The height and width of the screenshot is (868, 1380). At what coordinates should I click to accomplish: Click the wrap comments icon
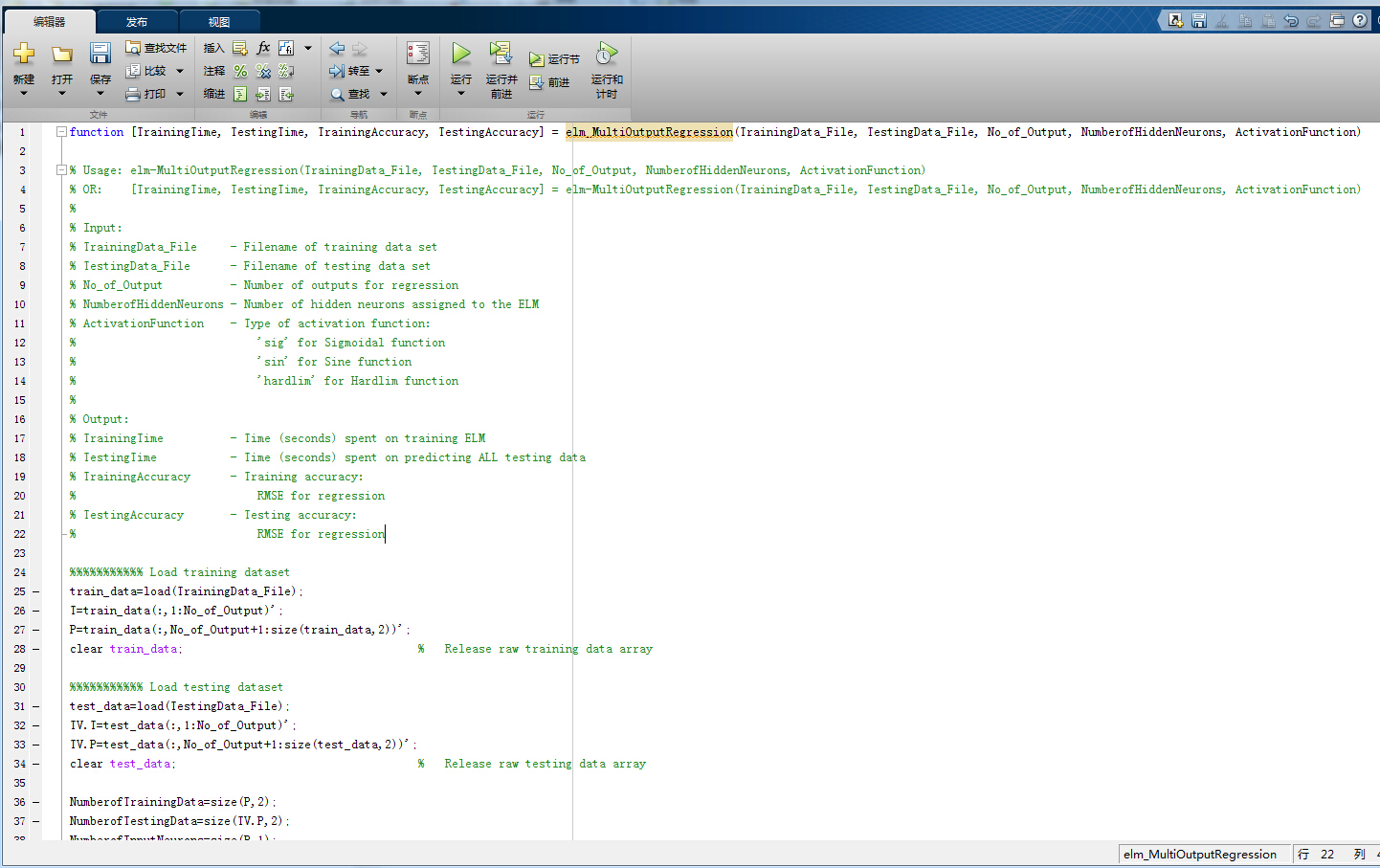(x=286, y=71)
